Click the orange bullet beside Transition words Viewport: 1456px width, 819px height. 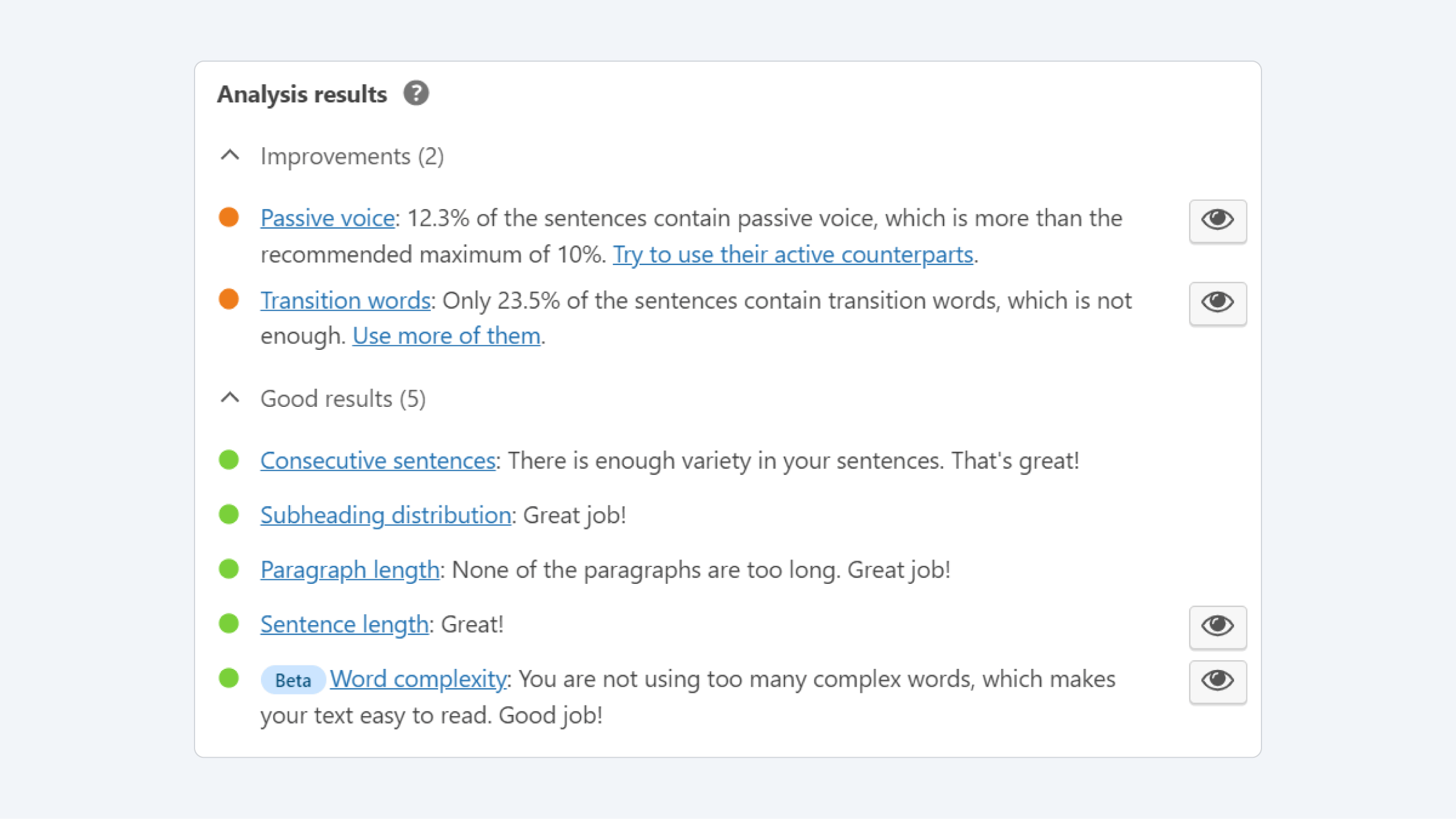tap(231, 300)
